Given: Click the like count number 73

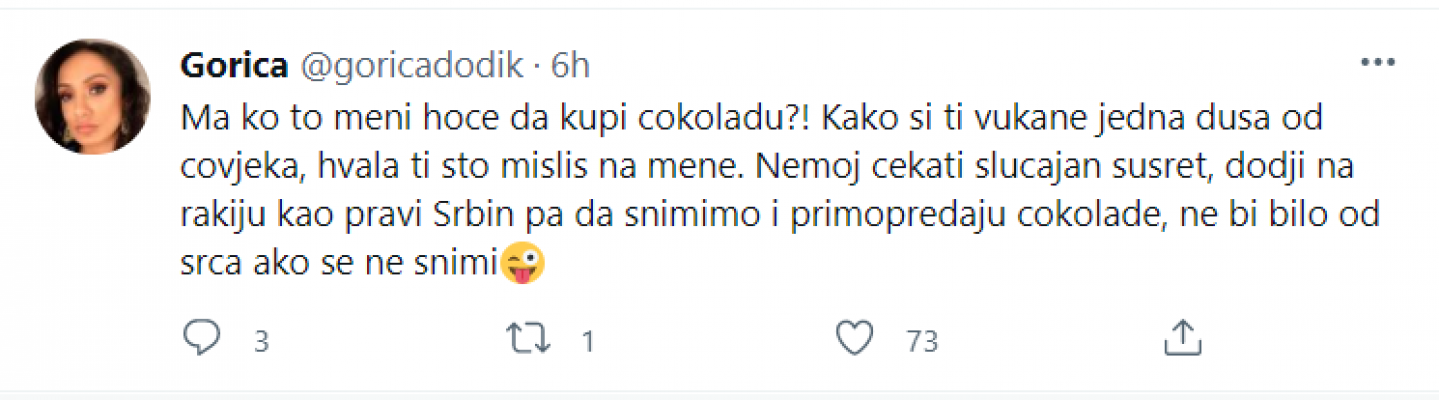Looking at the screenshot, I should click(x=922, y=342).
